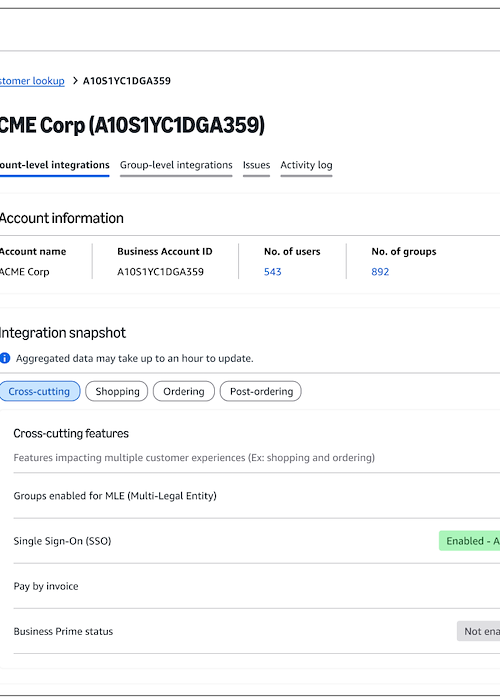This screenshot has width=500, height=700.
Task: Click the blue info icon beside Aggregated data
Action: point(5,358)
